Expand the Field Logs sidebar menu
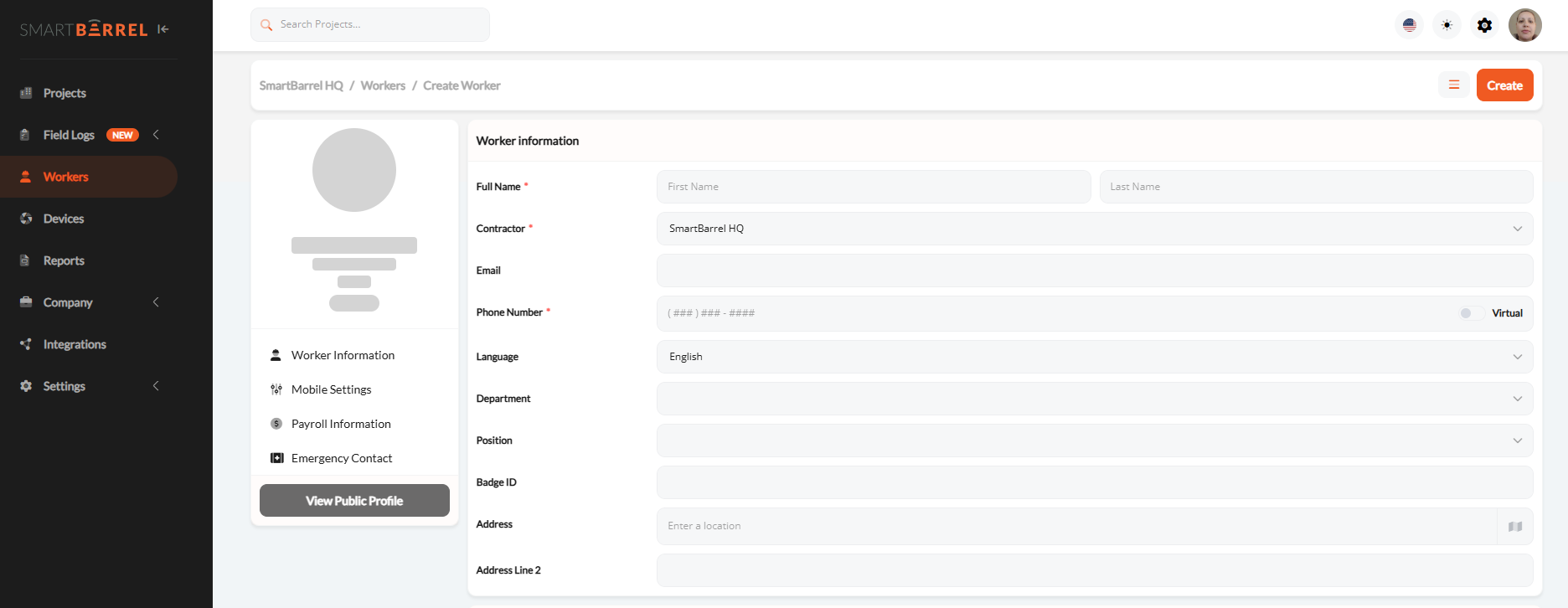This screenshot has height=608, width=1568. click(x=156, y=135)
